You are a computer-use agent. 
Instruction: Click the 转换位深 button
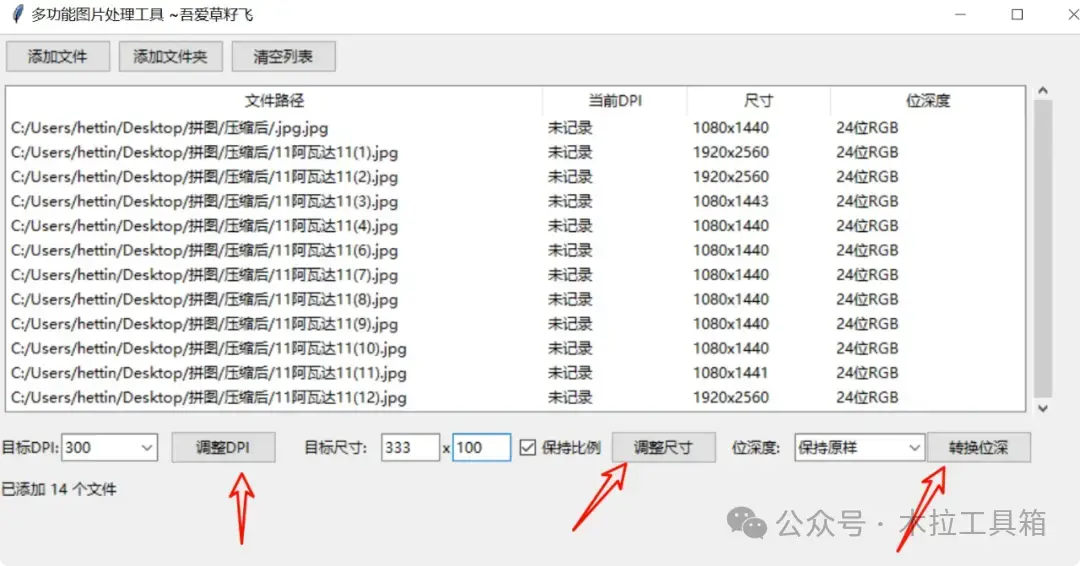(x=979, y=448)
